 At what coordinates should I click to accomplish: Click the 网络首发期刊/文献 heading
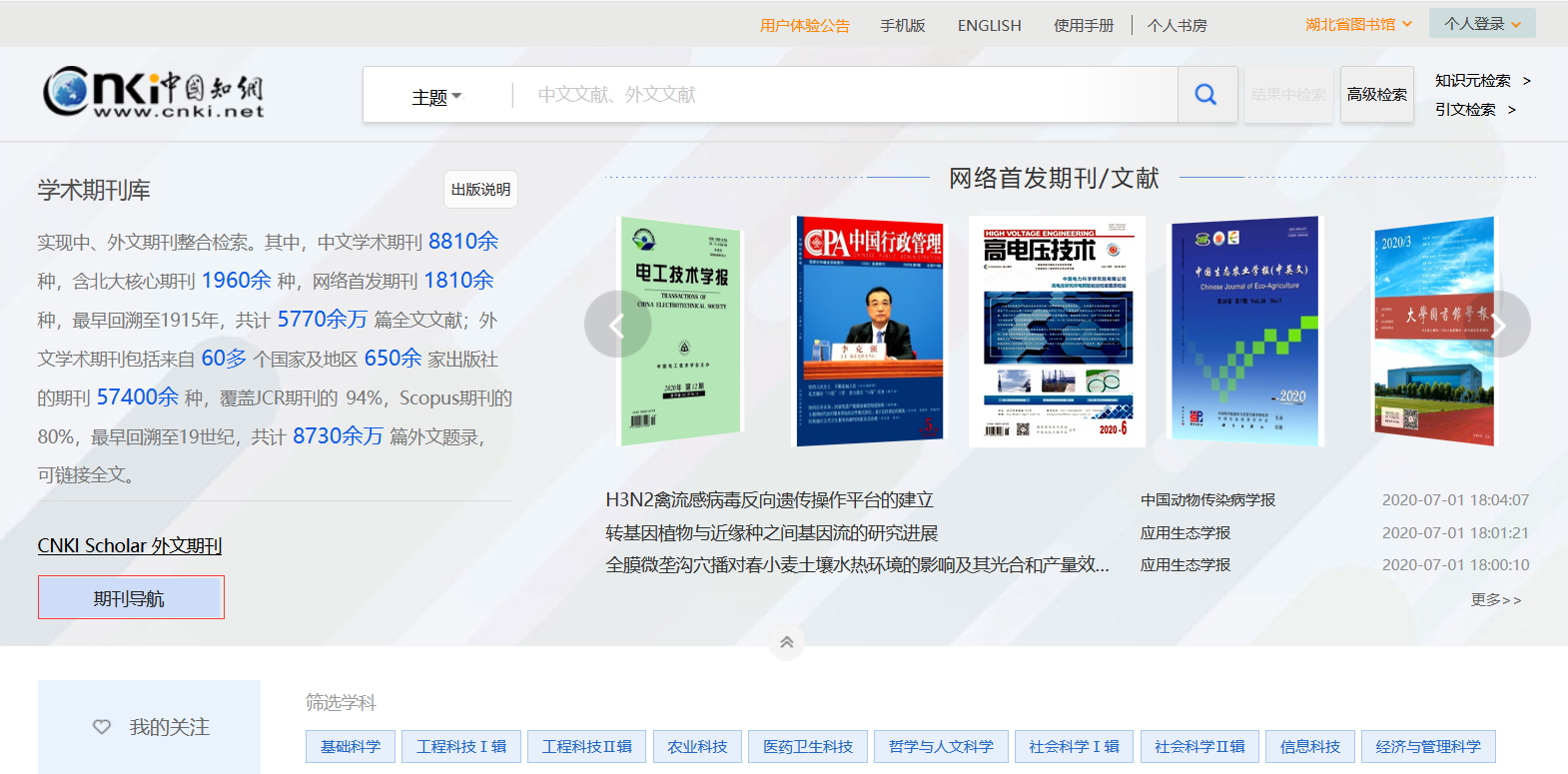pyautogui.click(x=1054, y=179)
